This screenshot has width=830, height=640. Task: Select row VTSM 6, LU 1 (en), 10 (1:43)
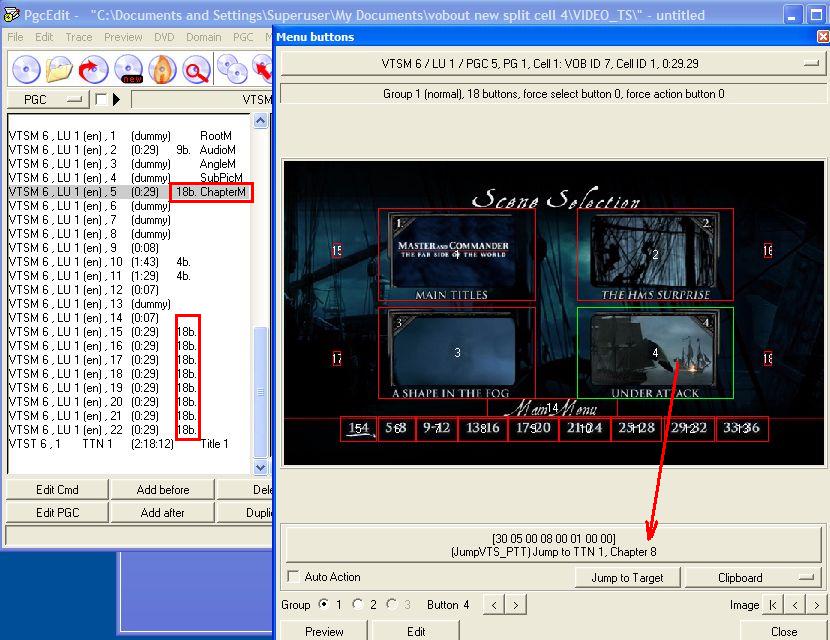pos(129,262)
